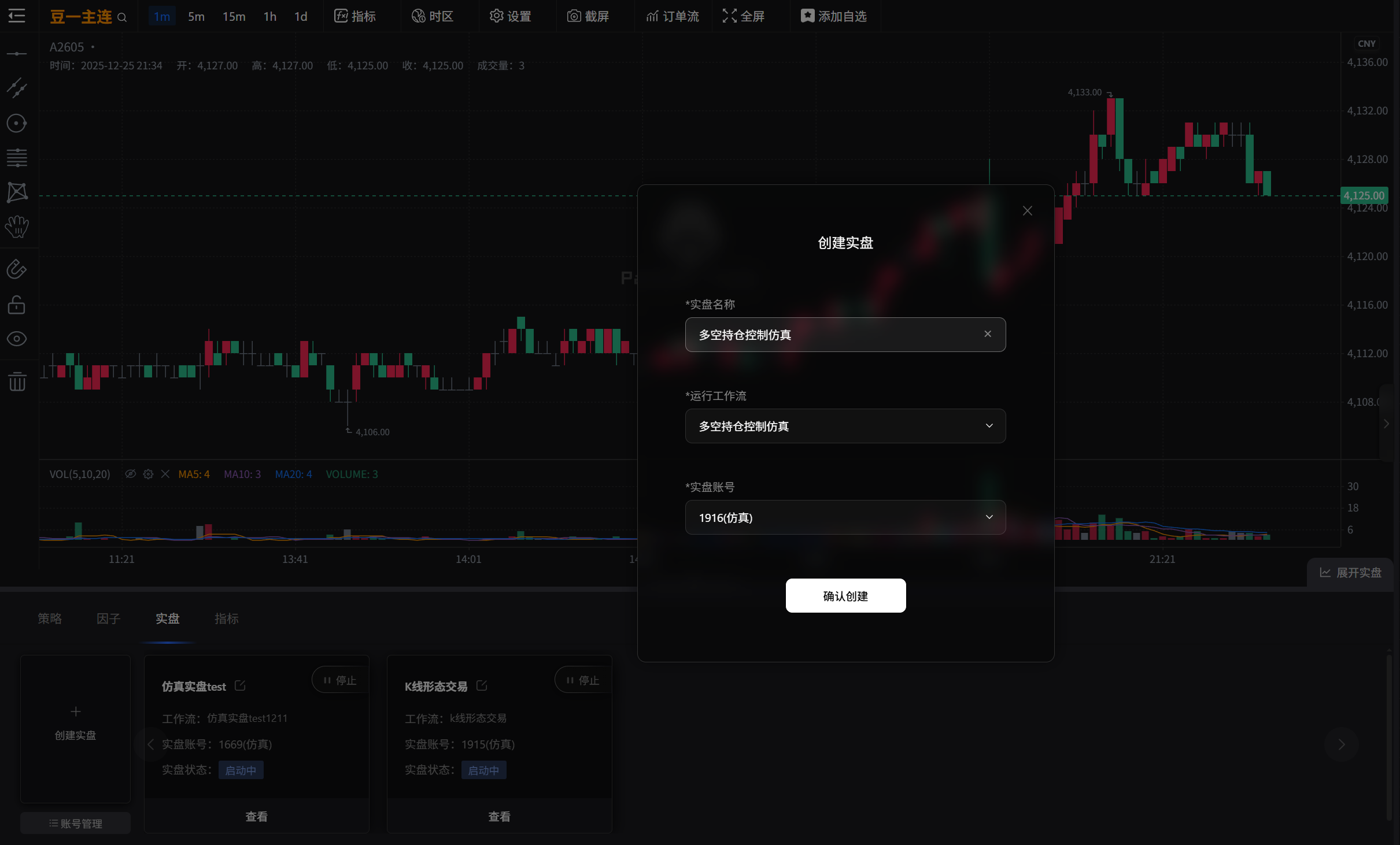Delete all drawings trash icon
The image size is (1400, 845).
click(17, 381)
